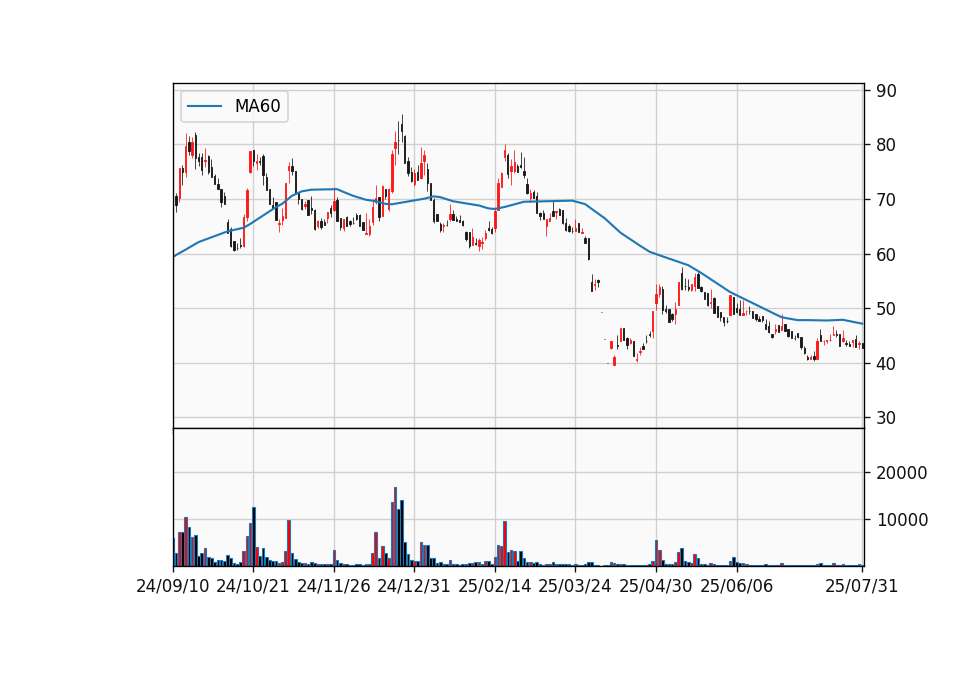This screenshot has height=690, width=960.
Task: Click the 25/04/30 date label
Action: tap(656, 586)
